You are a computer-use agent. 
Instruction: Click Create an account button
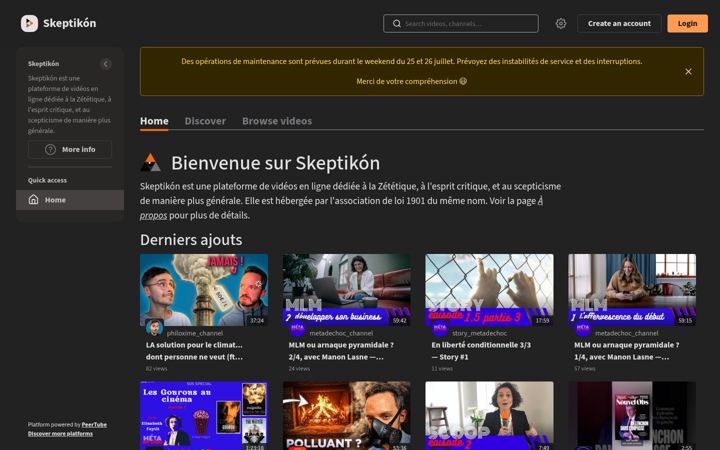[619, 23]
